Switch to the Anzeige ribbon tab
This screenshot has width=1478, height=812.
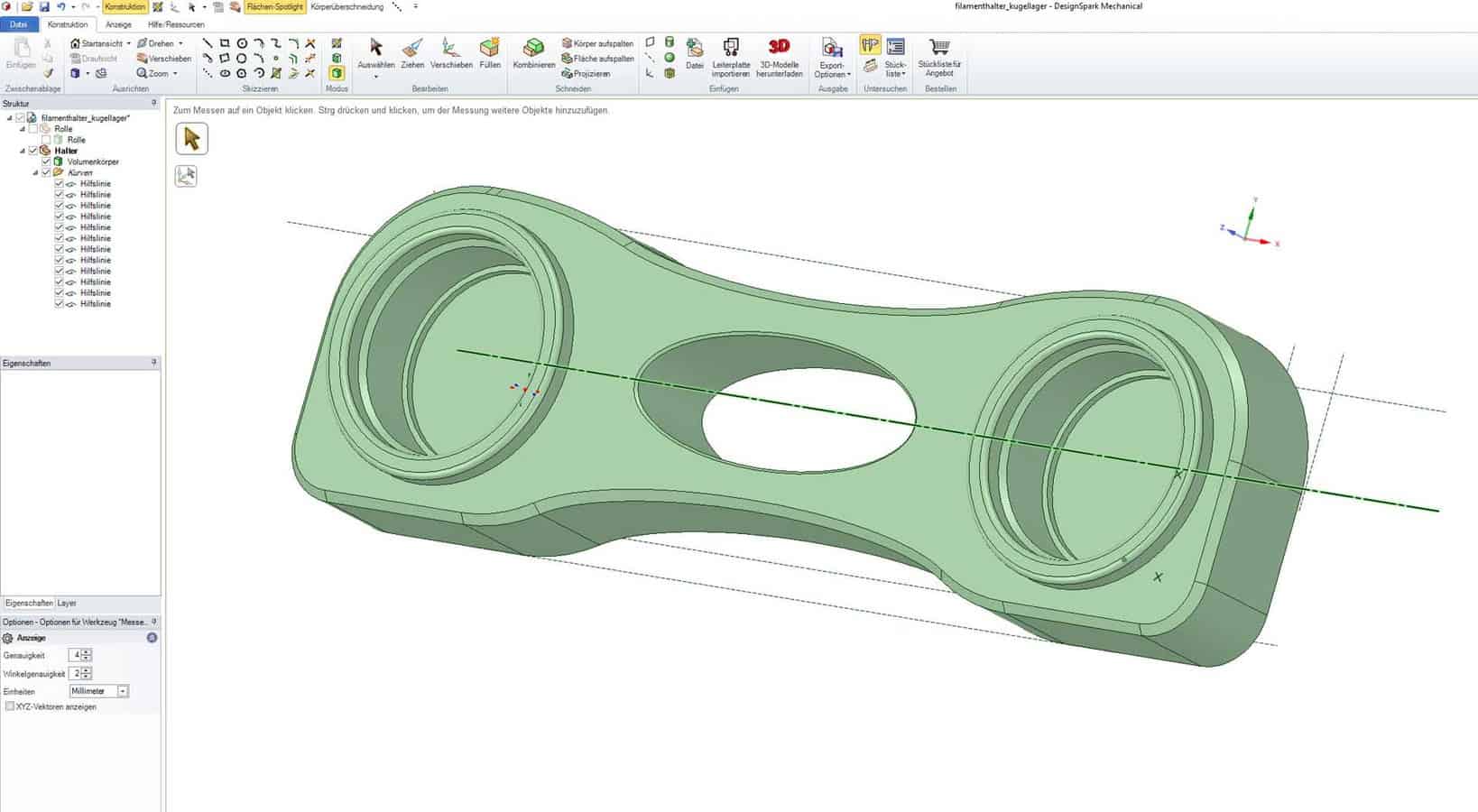[x=118, y=24]
